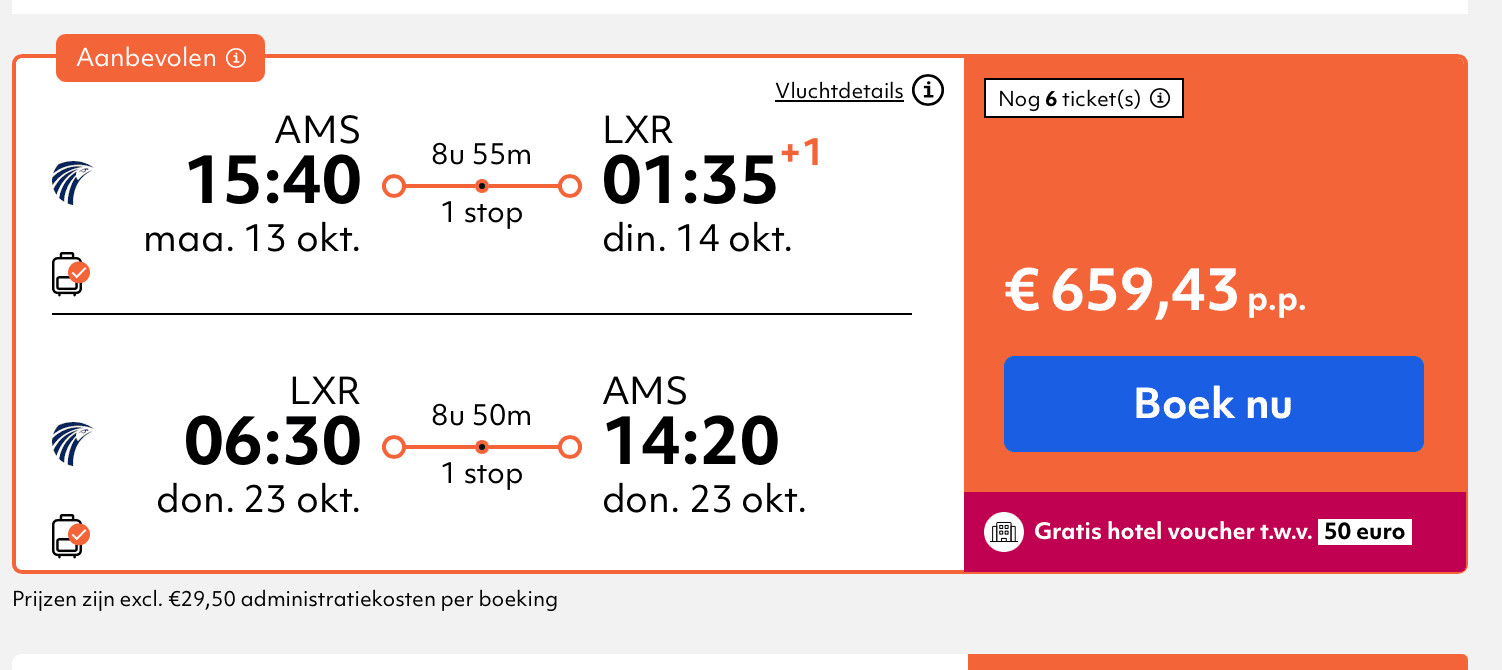Click the airline logo on the return flight
The image size is (1502, 670).
pos(72,445)
